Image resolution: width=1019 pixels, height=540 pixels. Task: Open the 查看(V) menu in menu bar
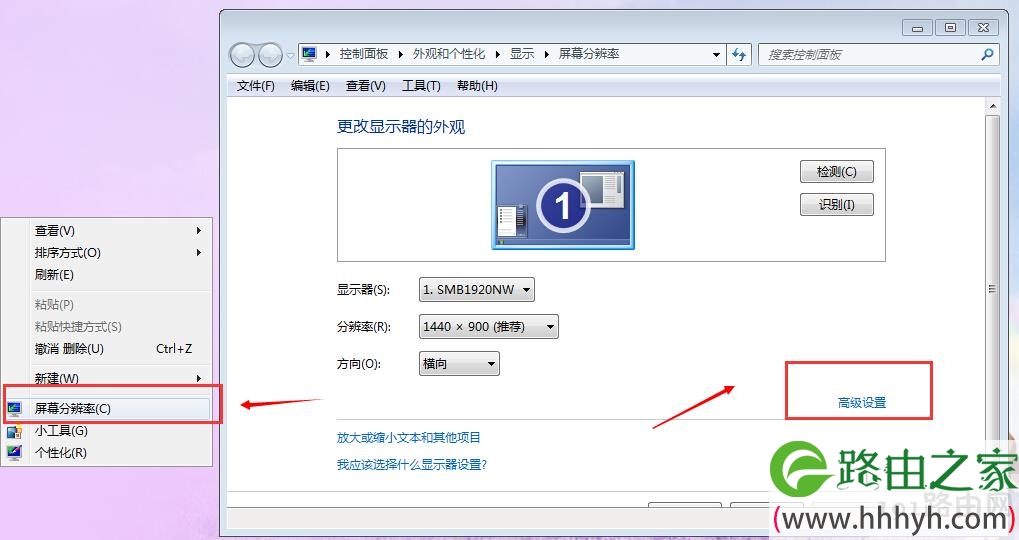(x=366, y=86)
